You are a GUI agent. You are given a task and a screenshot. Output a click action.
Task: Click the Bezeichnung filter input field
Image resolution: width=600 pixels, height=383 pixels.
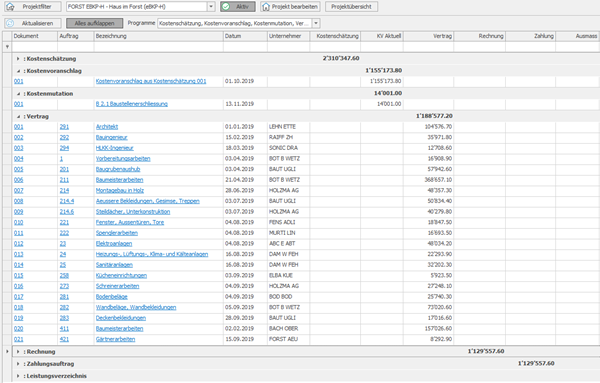click(158, 47)
